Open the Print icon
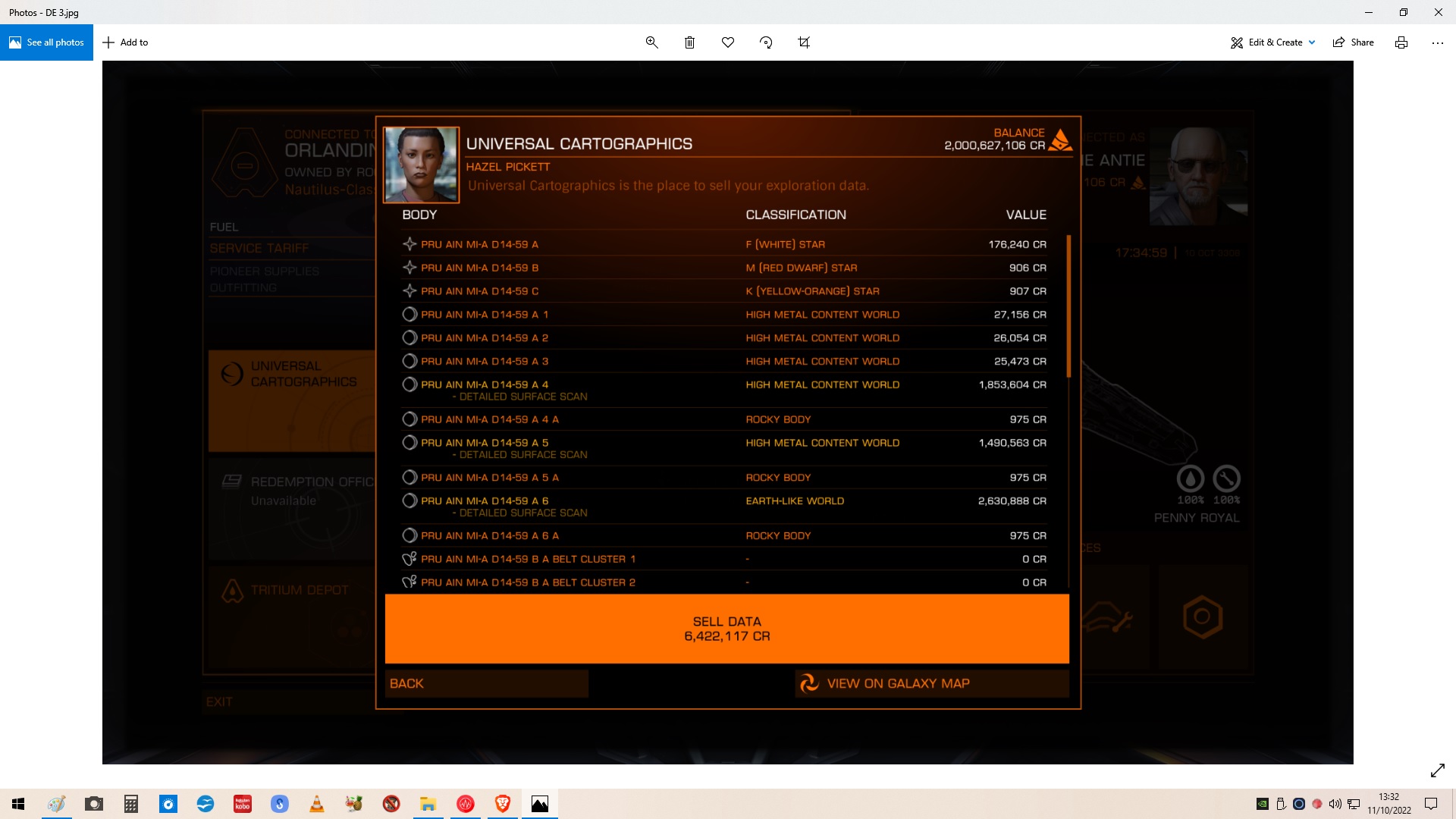The width and height of the screenshot is (1456, 819). coord(1401,42)
